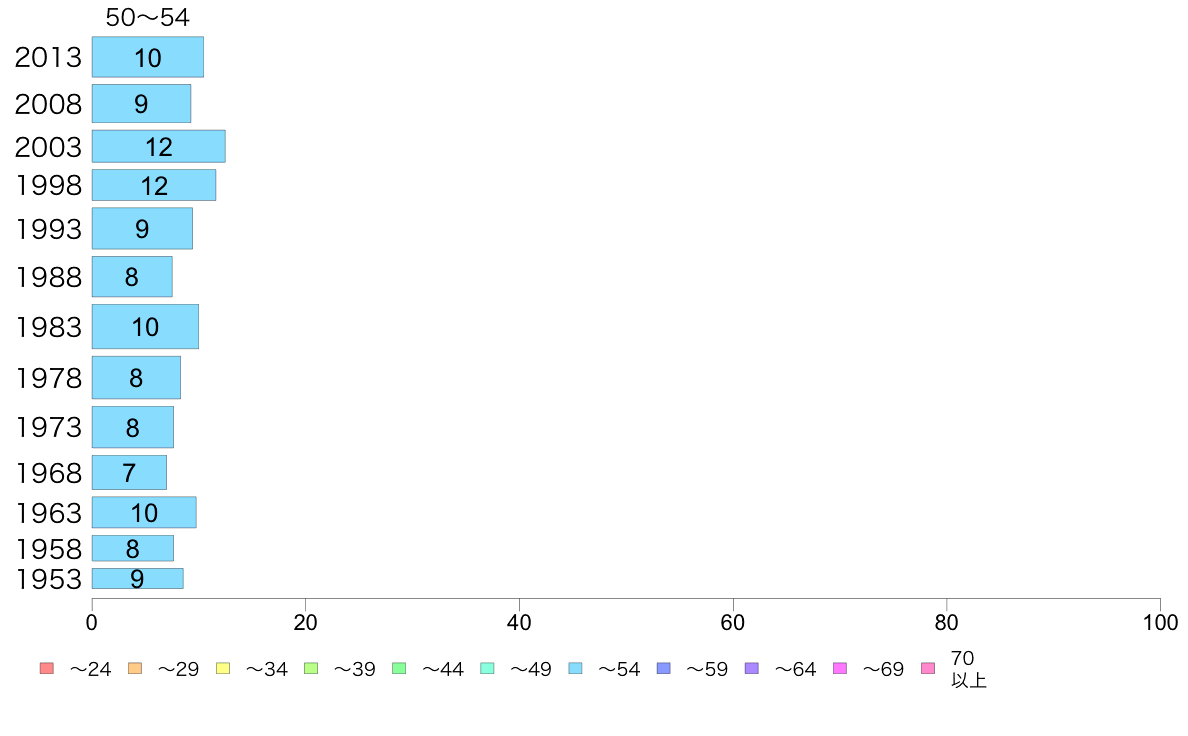1188x736 pixels.
Task: Toggle the ~29 orange legend swatch
Action: click(135, 669)
